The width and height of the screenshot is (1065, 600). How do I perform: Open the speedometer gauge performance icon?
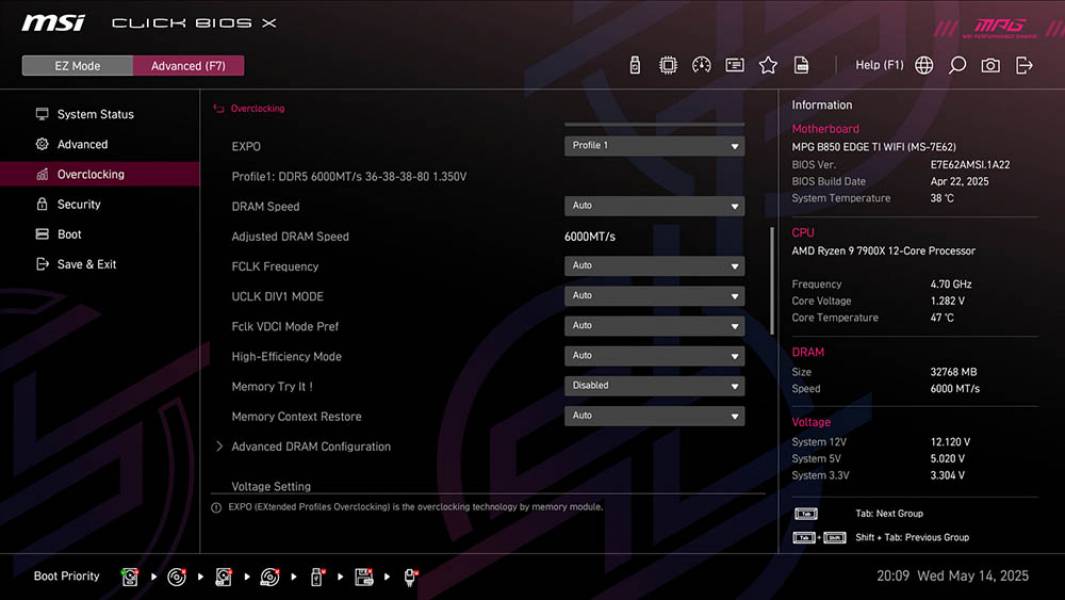701,65
